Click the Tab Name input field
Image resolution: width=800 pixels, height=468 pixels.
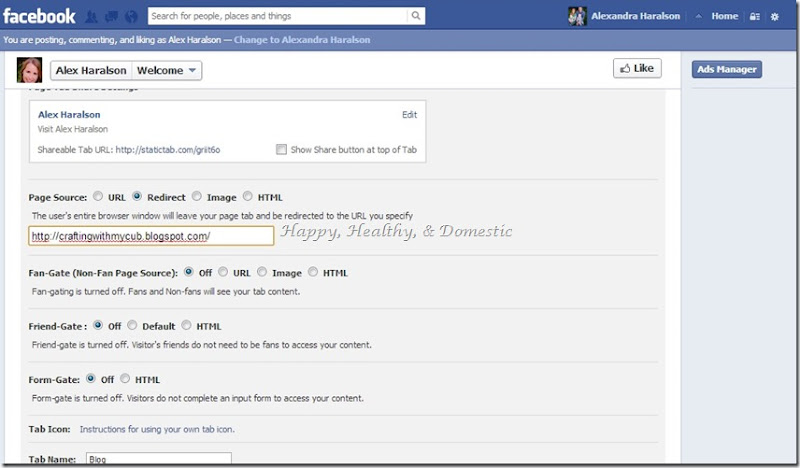(x=159, y=458)
